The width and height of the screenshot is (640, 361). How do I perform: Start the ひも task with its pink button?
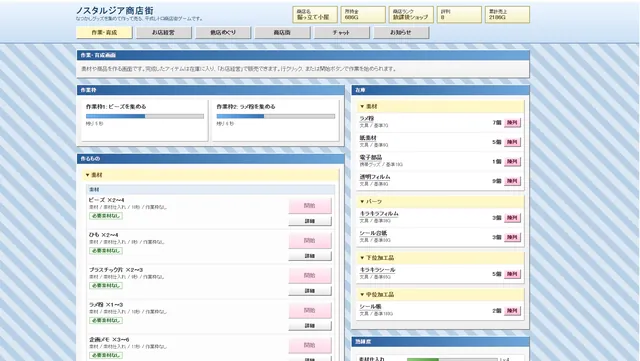click(310, 241)
